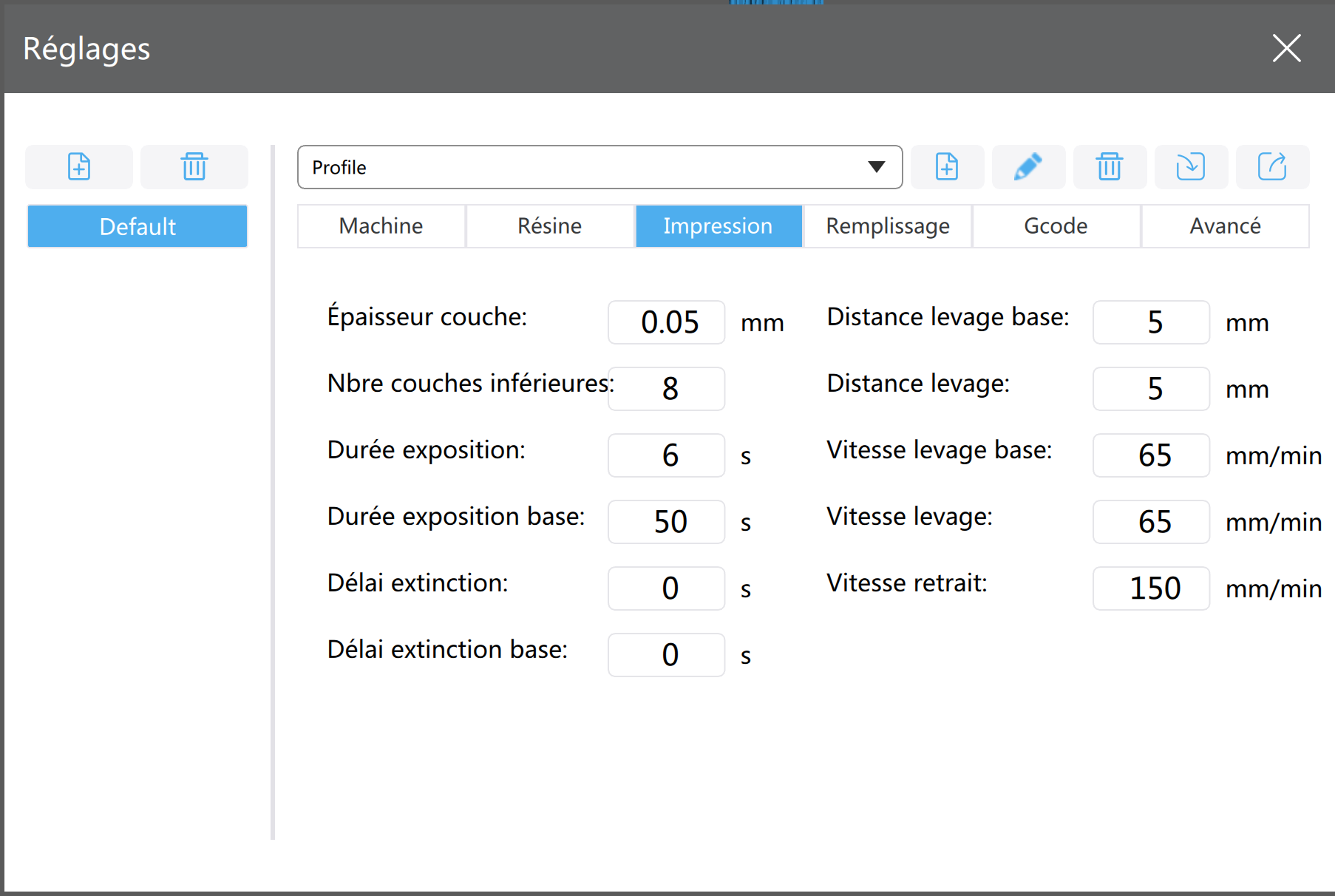Import a profile with the download icon
This screenshot has width=1335, height=896.
click(x=1191, y=167)
